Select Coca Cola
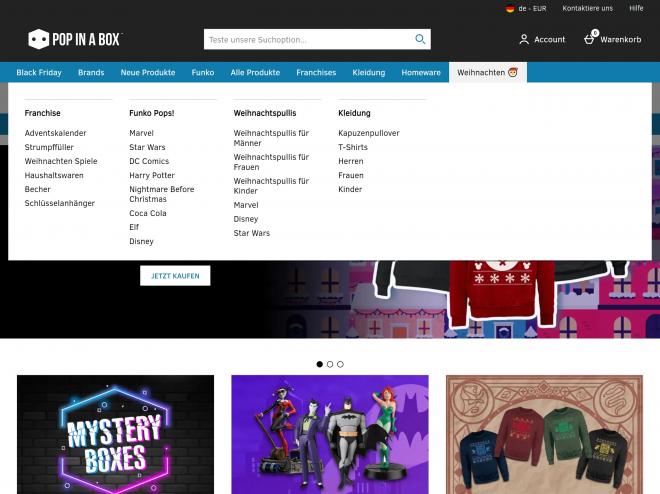Viewport: 660px width, 494px height. point(148,213)
